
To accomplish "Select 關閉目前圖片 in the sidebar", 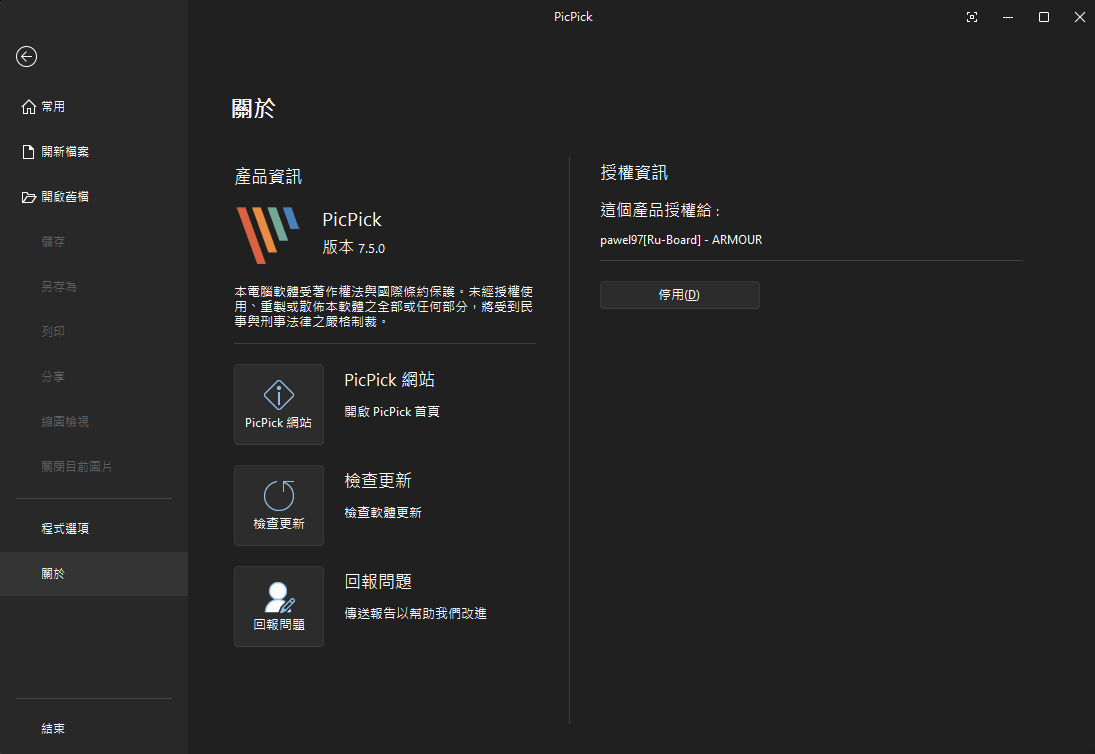I will (94, 466).
